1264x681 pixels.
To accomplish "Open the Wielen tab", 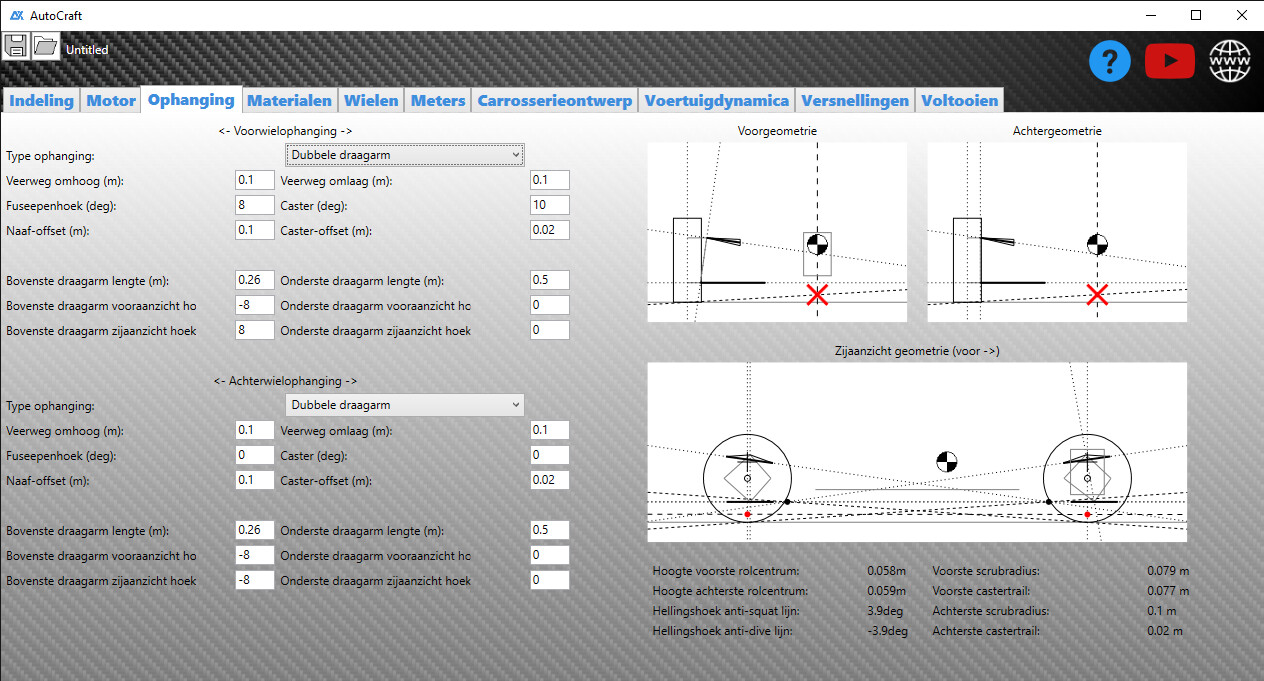I will (x=371, y=100).
